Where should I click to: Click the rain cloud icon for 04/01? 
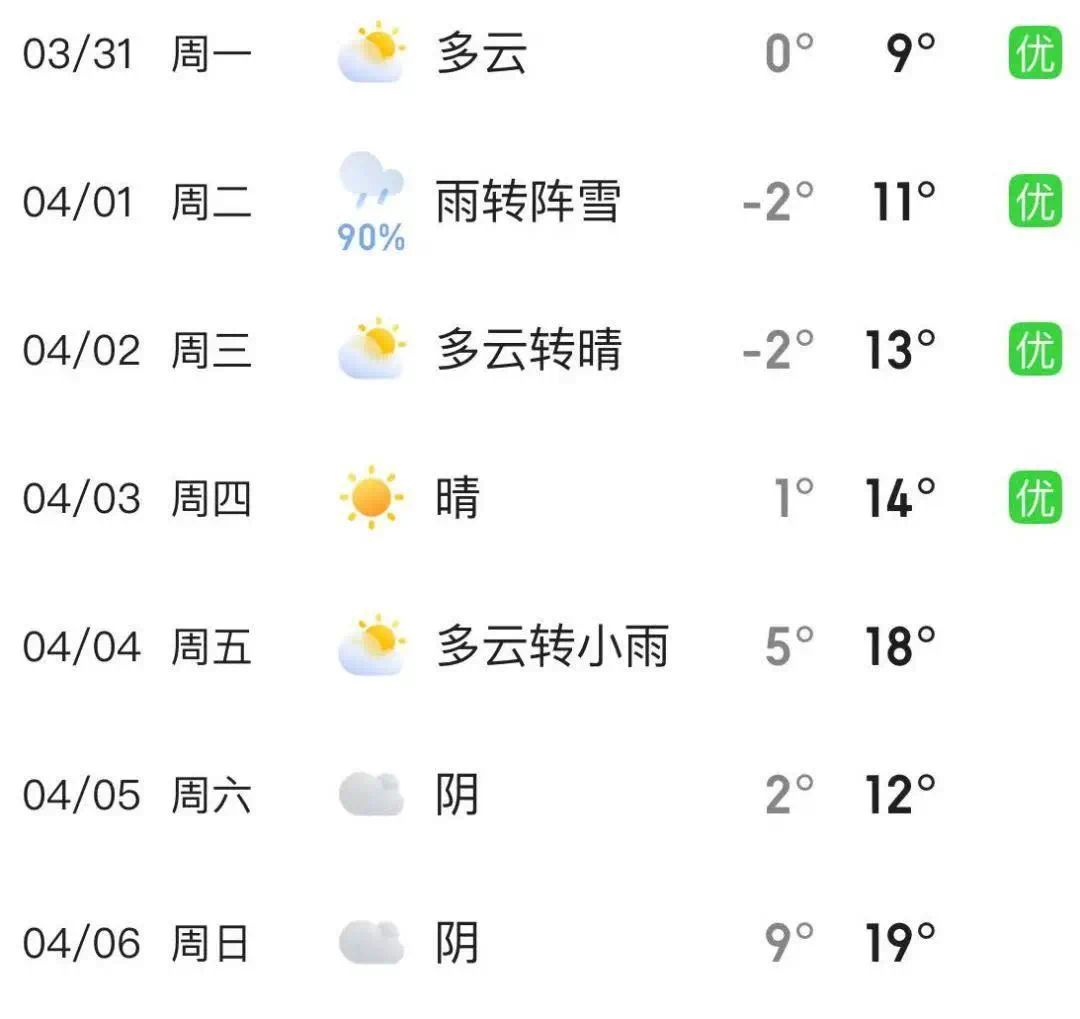[x=371, y=181]
